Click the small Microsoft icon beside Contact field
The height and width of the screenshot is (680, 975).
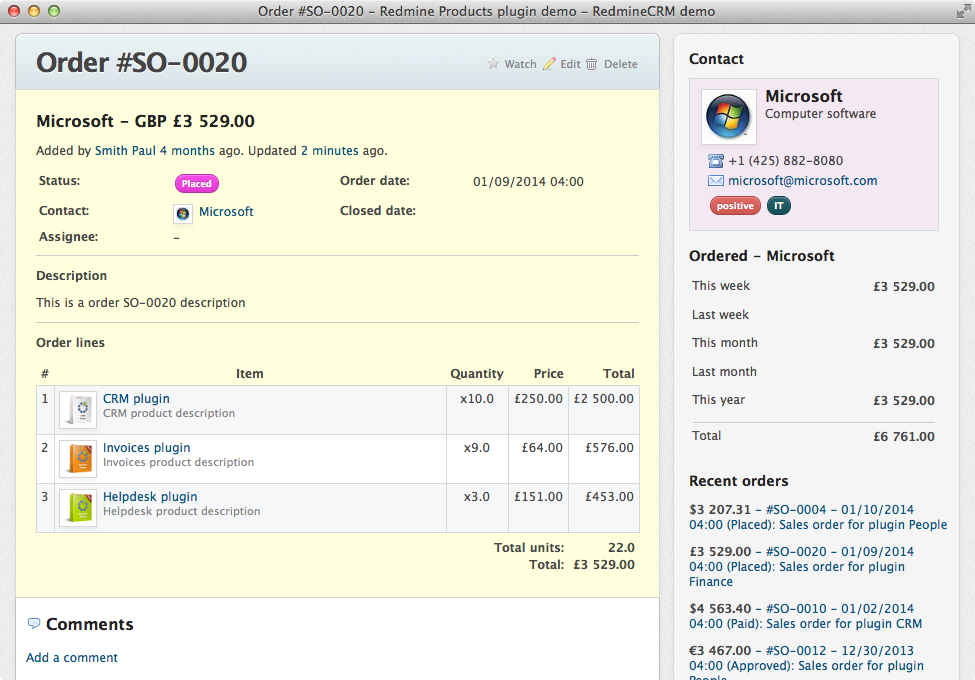183,212
